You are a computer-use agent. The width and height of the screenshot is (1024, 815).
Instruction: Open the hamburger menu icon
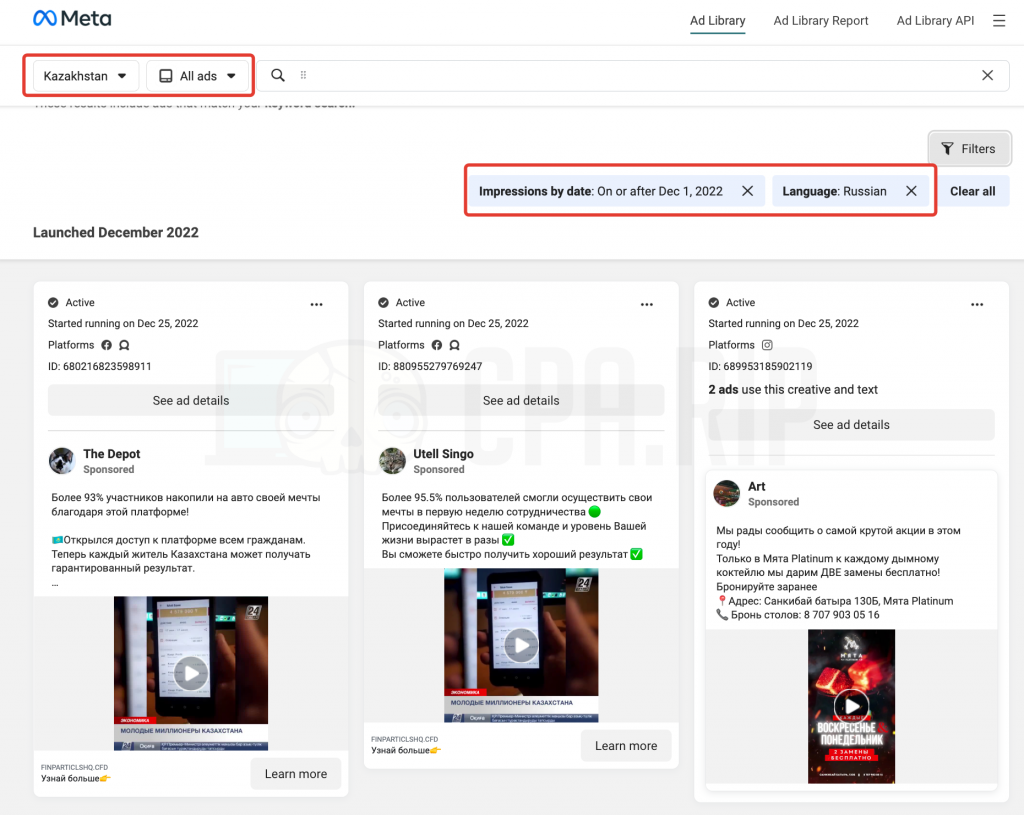pos(999,21)
